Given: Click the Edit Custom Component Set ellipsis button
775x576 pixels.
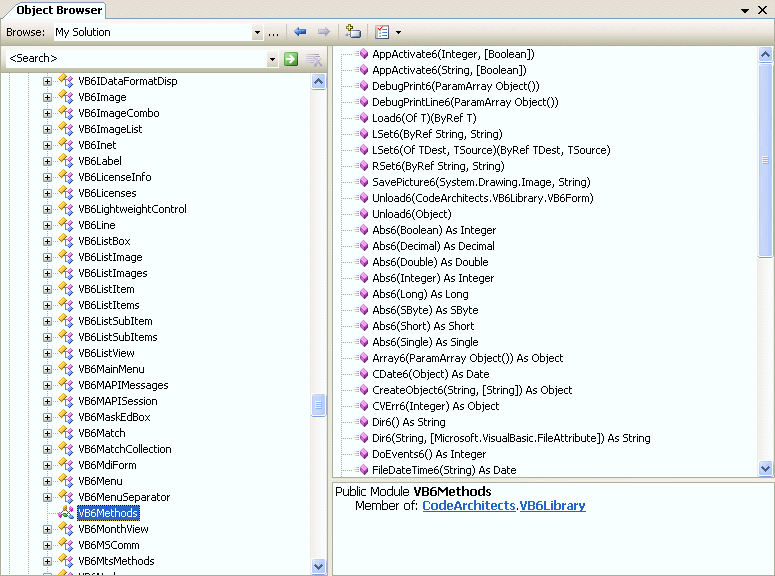Looking at the screenshot, I should click(x=273, y=33).
